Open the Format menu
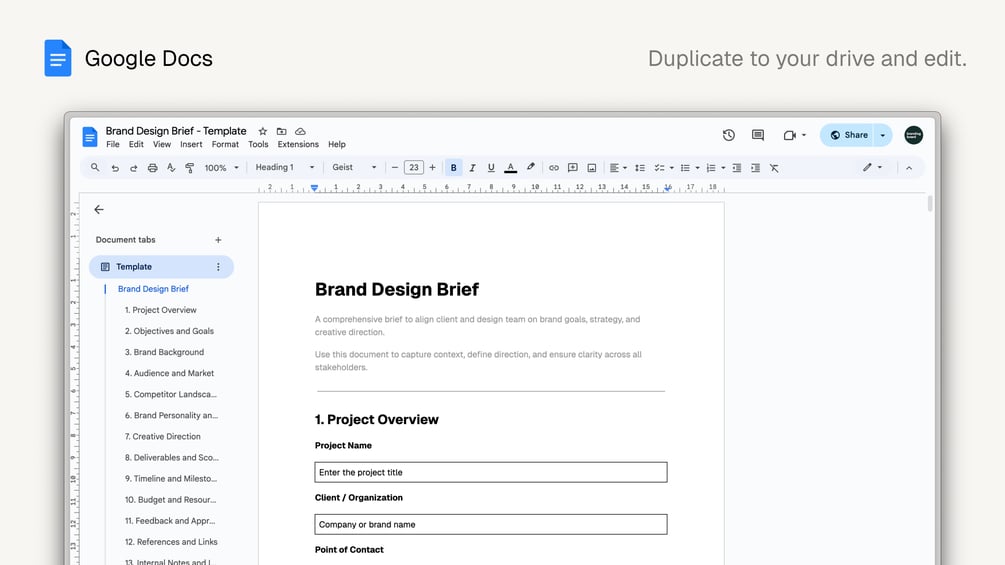 click(x=225, y=144)
